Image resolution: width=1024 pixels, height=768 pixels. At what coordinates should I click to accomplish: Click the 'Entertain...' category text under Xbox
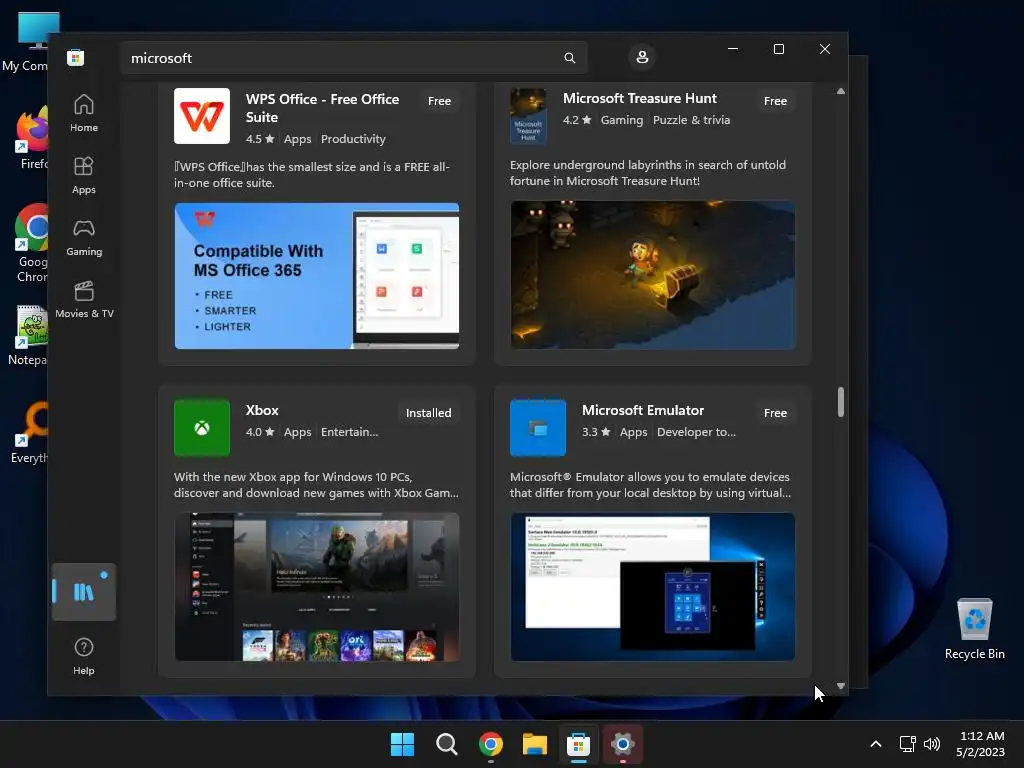[349, 432]
